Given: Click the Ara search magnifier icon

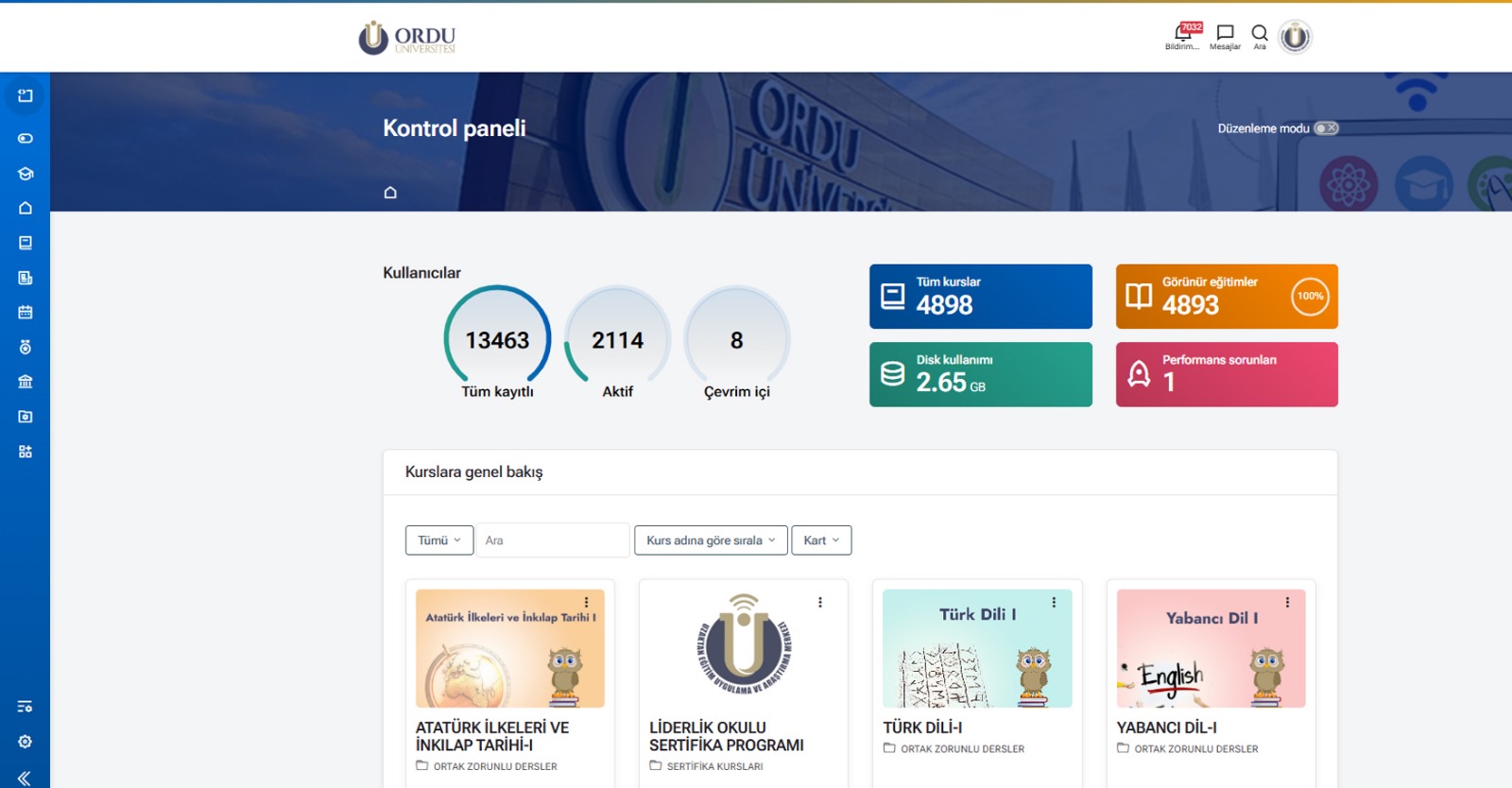Looking at the screenshot, I should click(1260, 34).
